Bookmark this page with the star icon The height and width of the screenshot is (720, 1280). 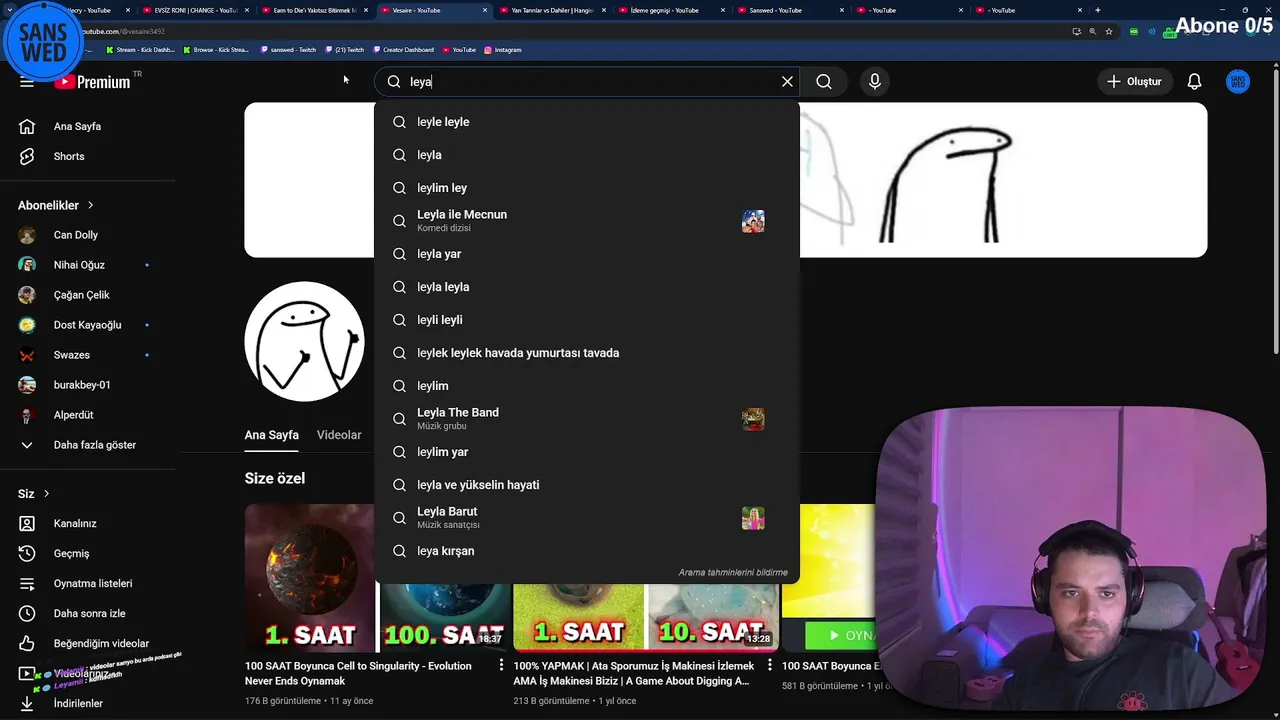(1109, 31)
